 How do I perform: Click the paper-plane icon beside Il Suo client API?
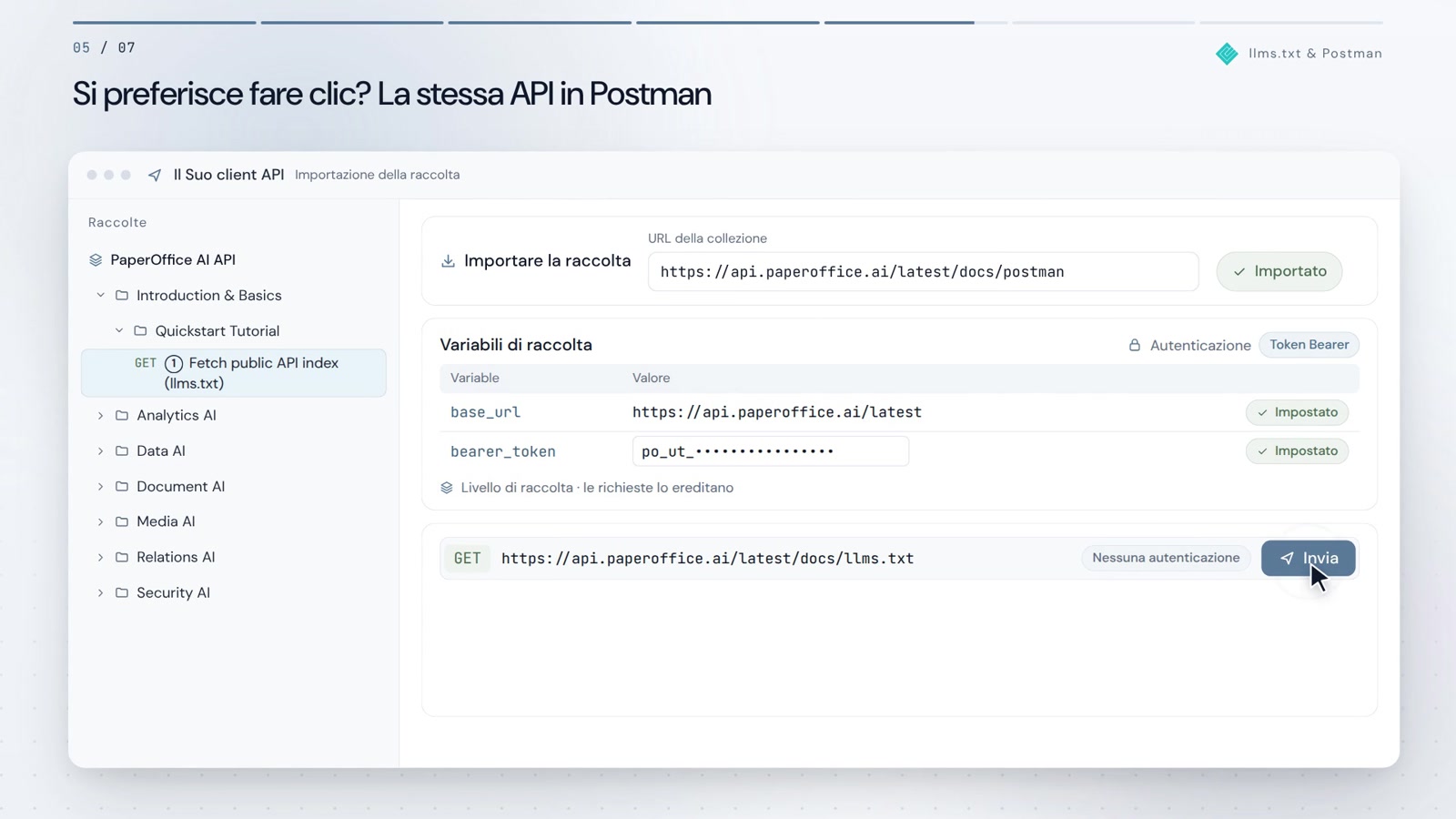point(155,175)
